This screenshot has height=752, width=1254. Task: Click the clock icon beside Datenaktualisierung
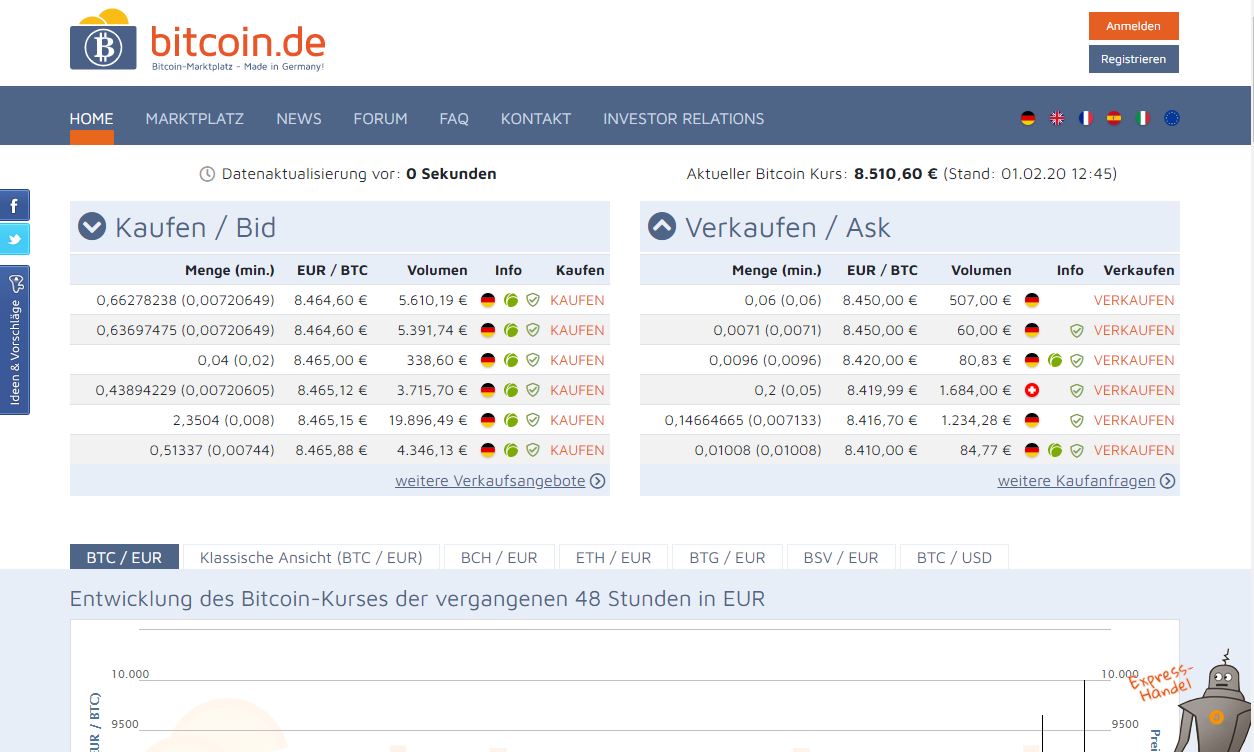[208, 174]
